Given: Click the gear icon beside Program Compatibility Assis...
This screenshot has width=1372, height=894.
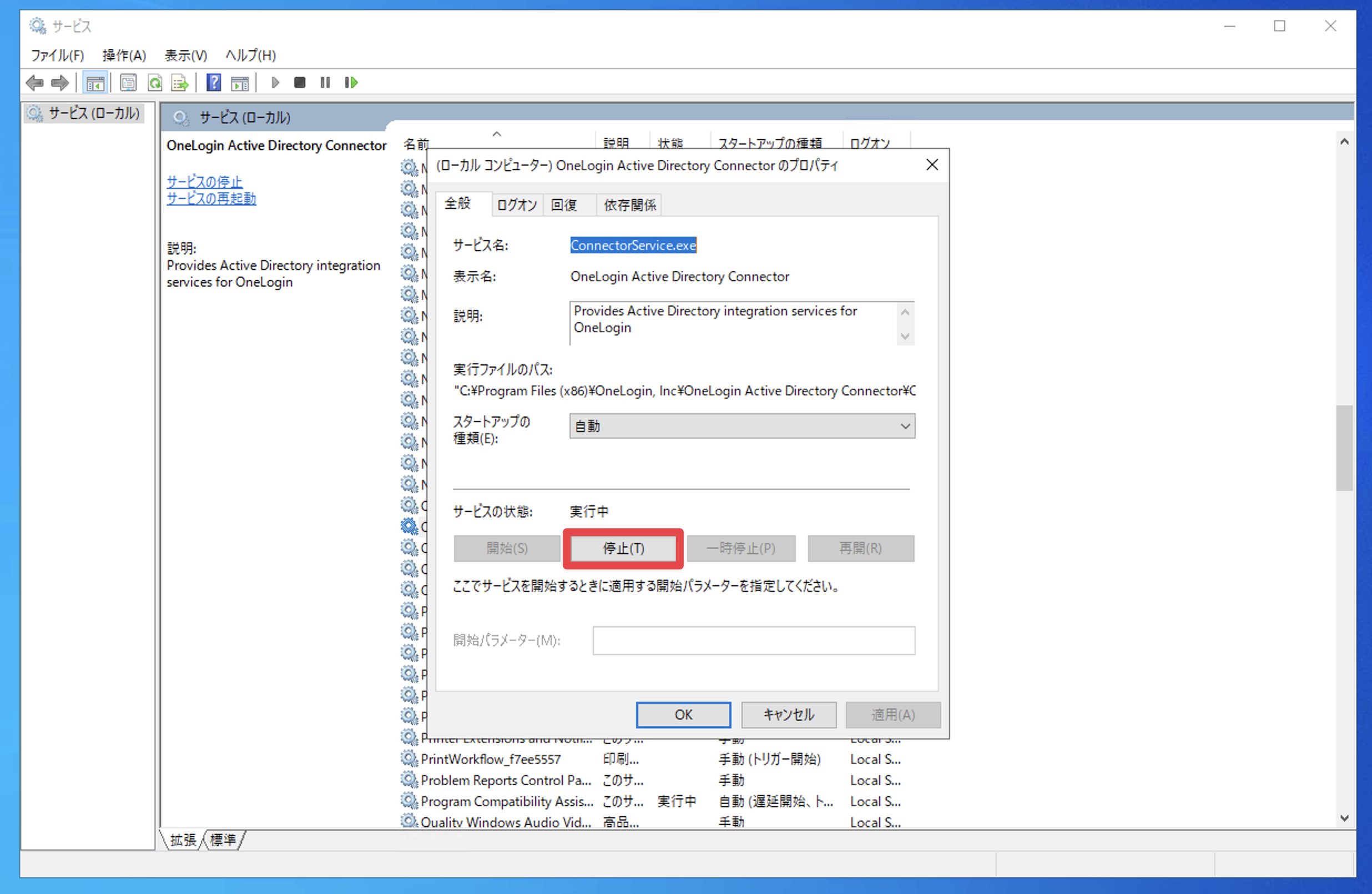Looking at the screenshot, I should 409,801.
